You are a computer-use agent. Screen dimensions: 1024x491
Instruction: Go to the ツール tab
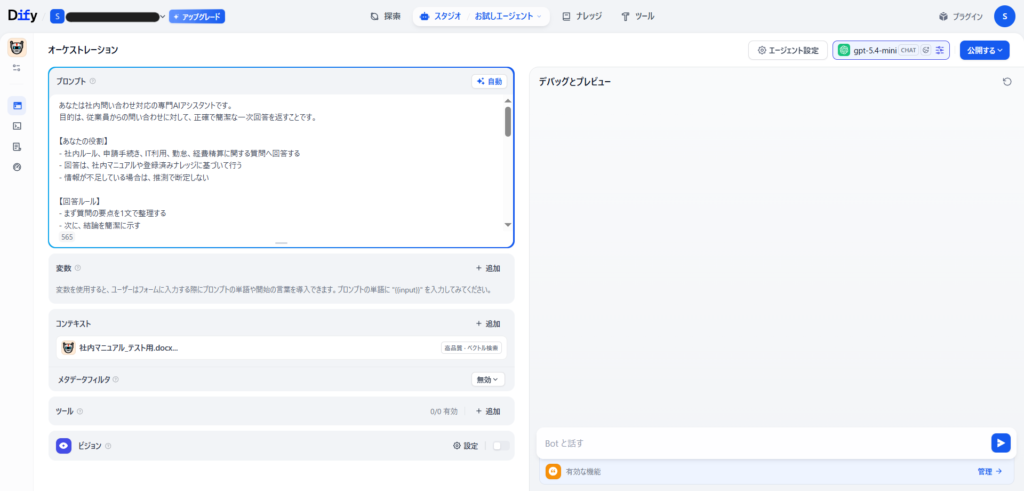[637, 16]
